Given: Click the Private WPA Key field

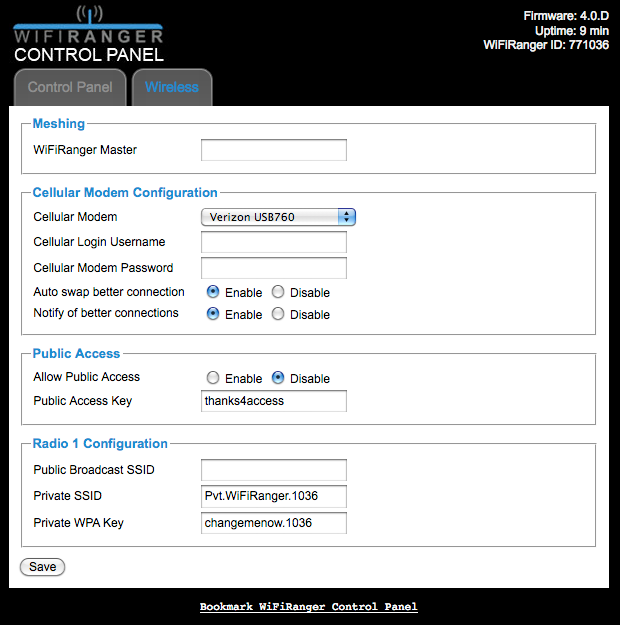Looking at the screenshot, I should 274,523.
